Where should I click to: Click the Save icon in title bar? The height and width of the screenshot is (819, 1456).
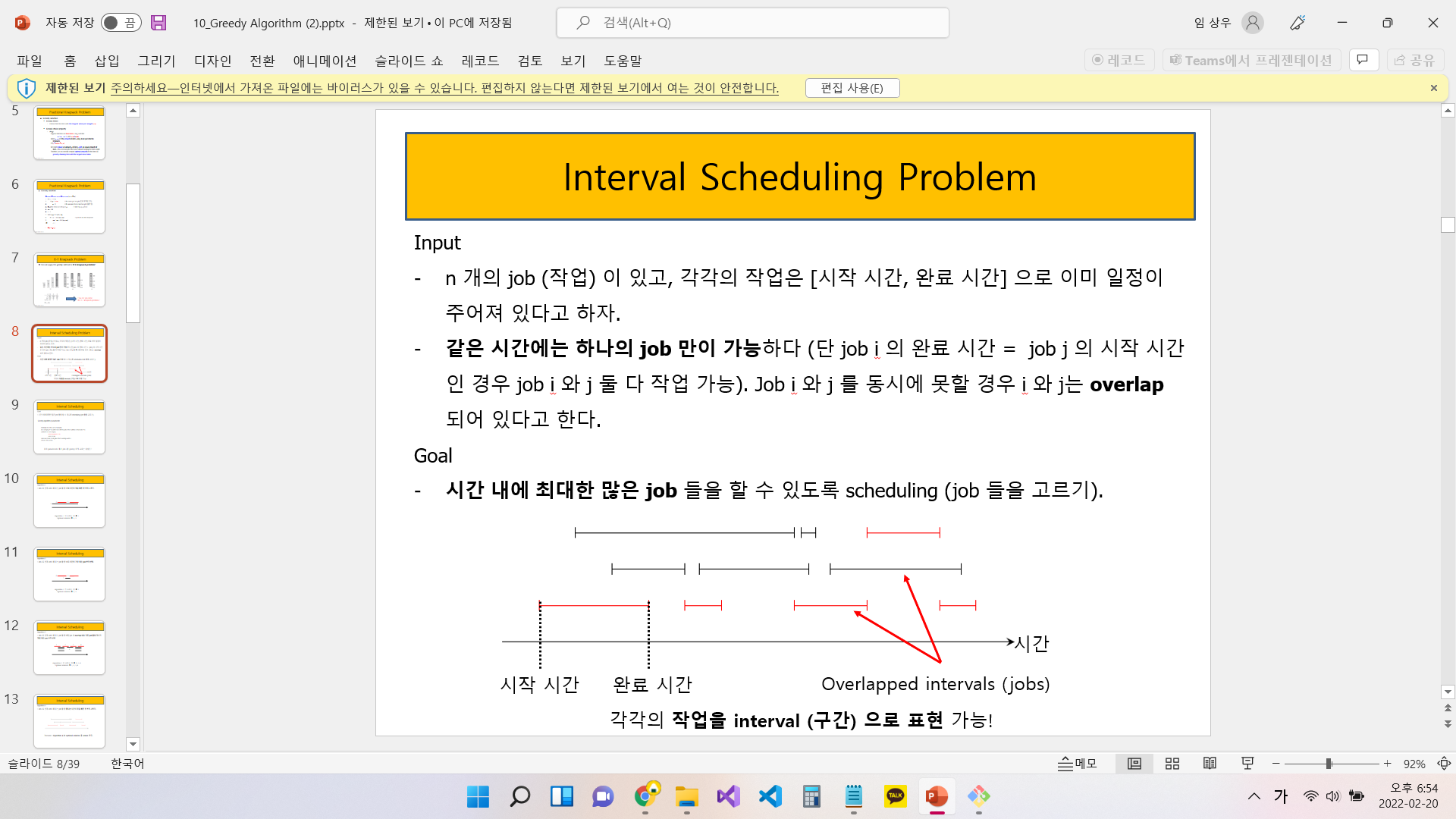(158, 23)
